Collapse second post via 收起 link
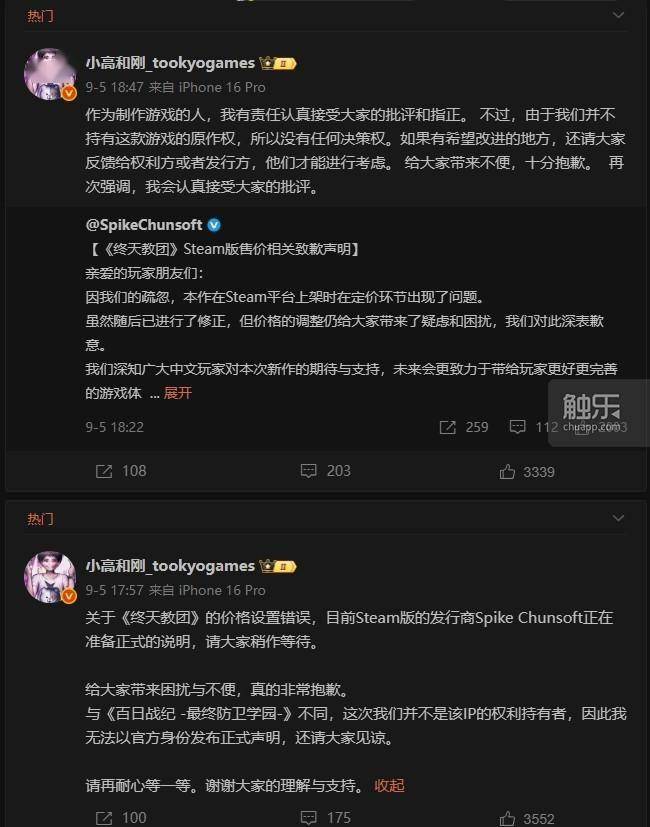The width and height of the screenshot is (650, 827). [389, 785]
